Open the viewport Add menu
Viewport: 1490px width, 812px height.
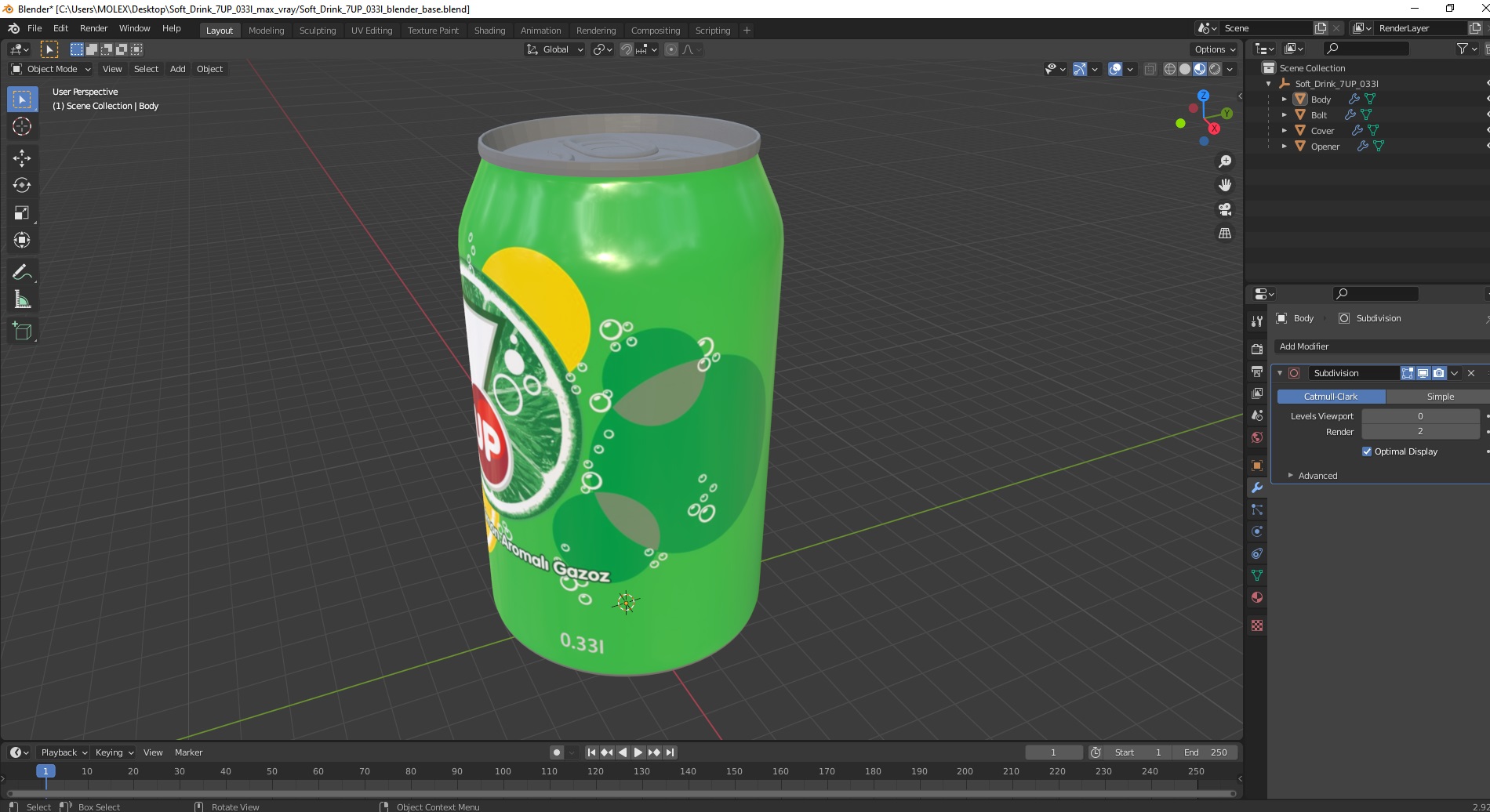click(x=178, y=69)
